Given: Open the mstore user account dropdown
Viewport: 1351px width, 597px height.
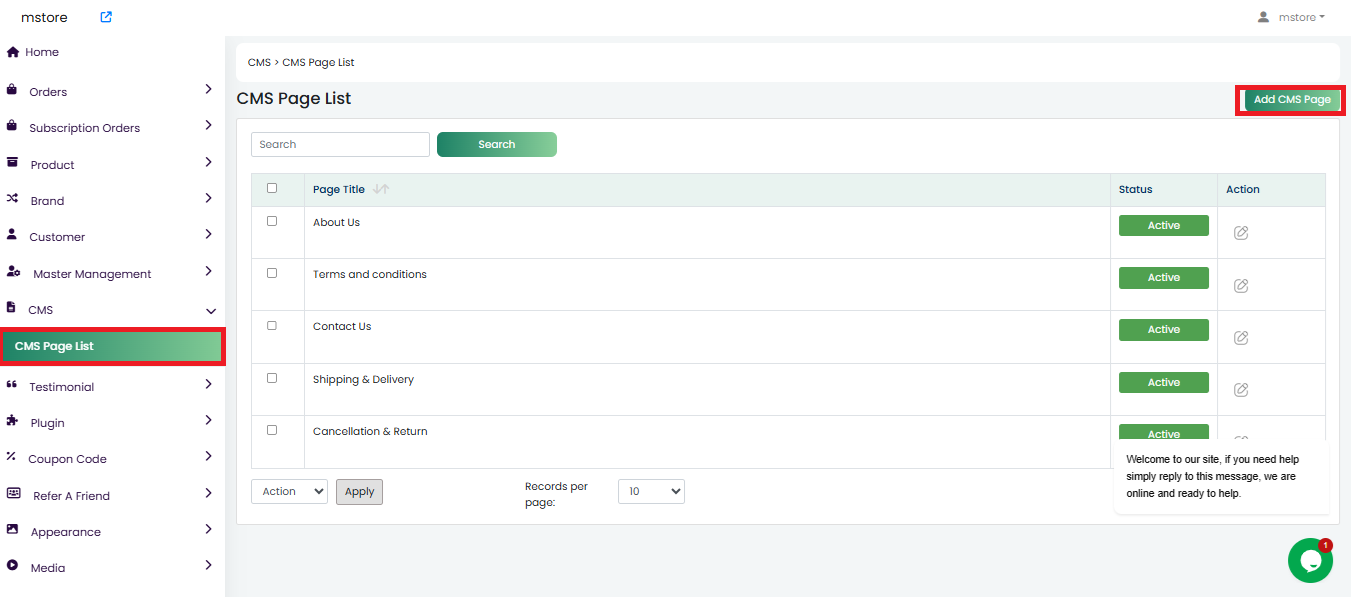Looking at the screenshot, I should (1292, 17).
